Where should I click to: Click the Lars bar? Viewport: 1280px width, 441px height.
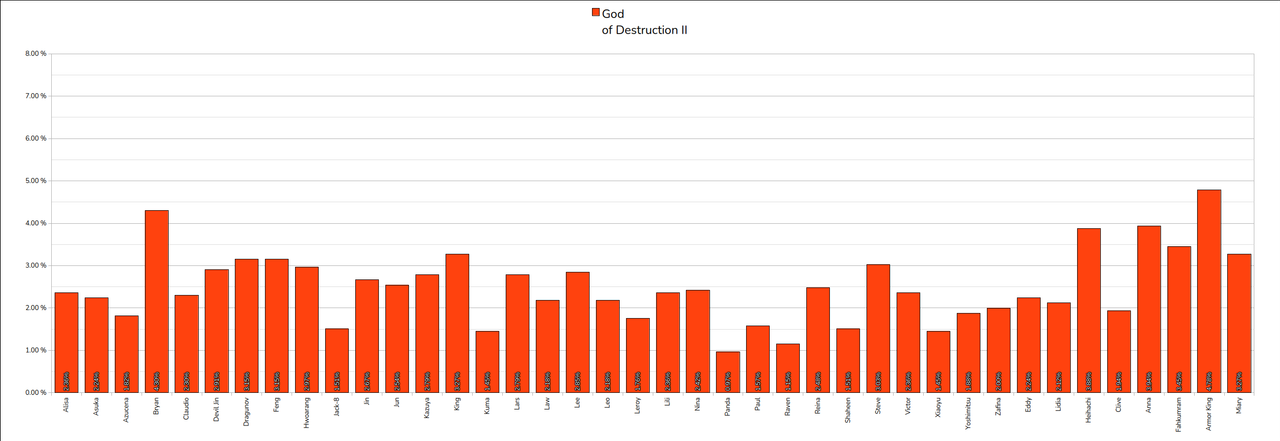pos(517,334)
